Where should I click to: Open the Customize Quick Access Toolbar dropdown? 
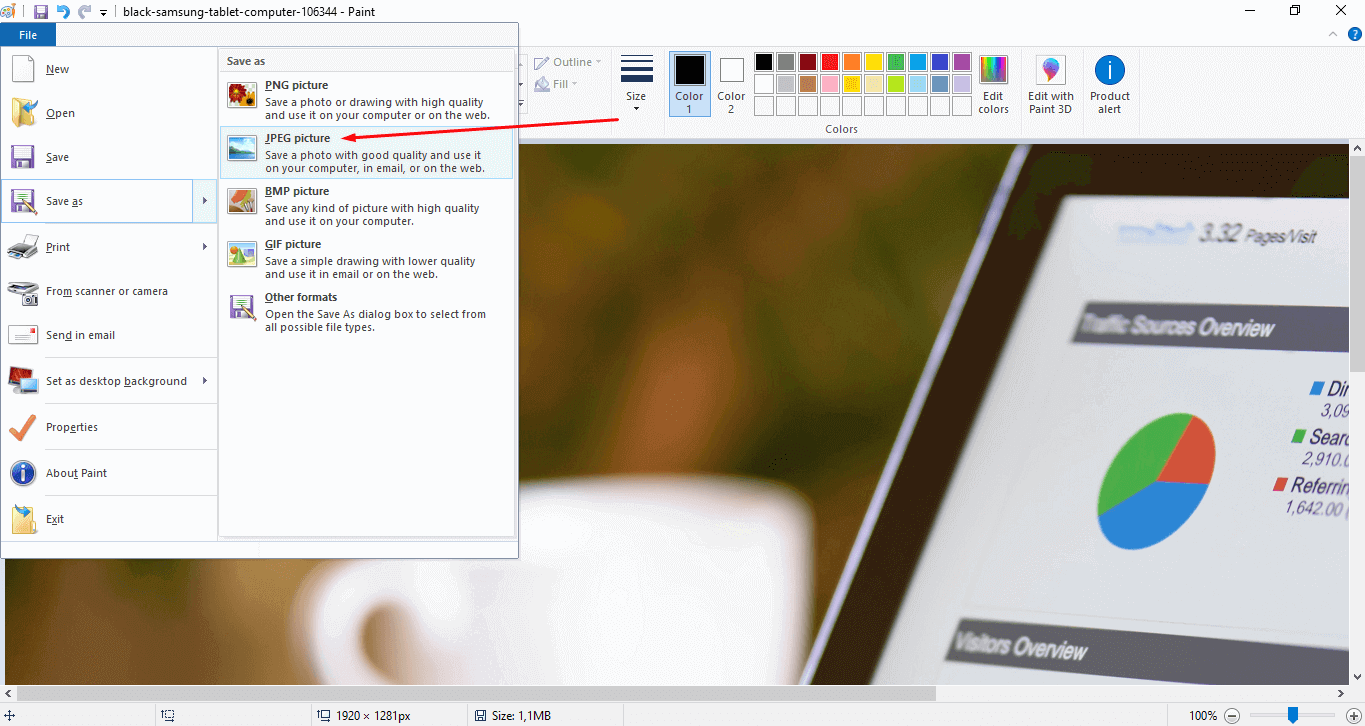point(104,13)
